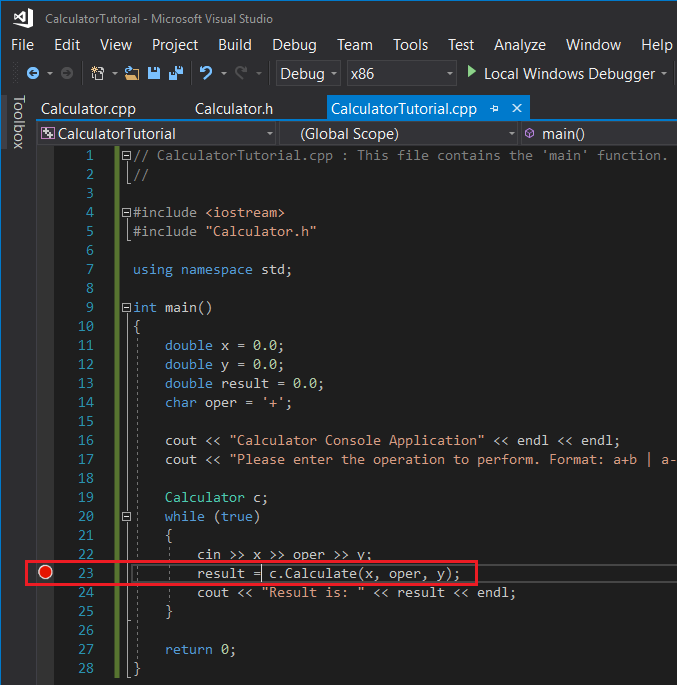Click the Save All icon
The width and height of the screenshot is (677, 686).
click(174, 73)
